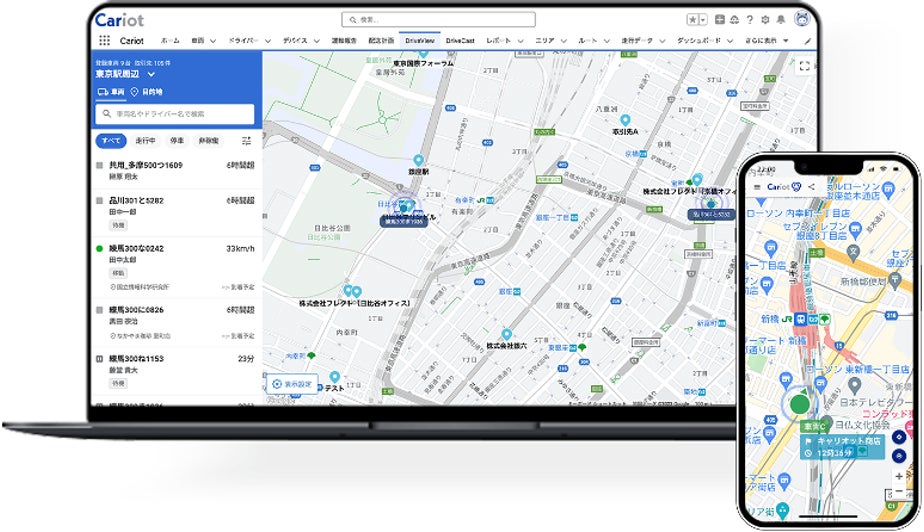Open the hamburger menu on the phone

coord(757,187)
